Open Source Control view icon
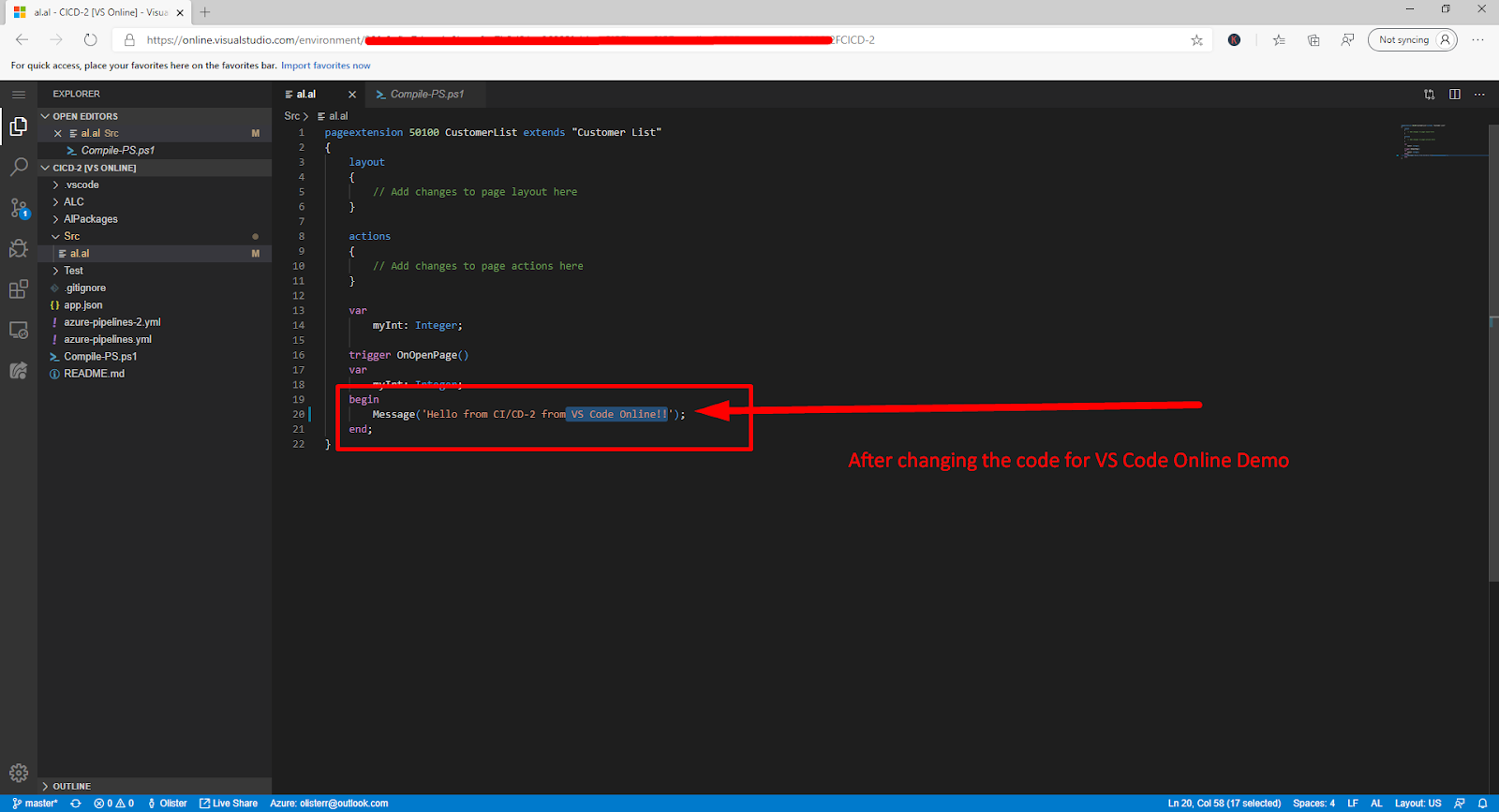Viewport: 1499px width, 812px height. 19,208
